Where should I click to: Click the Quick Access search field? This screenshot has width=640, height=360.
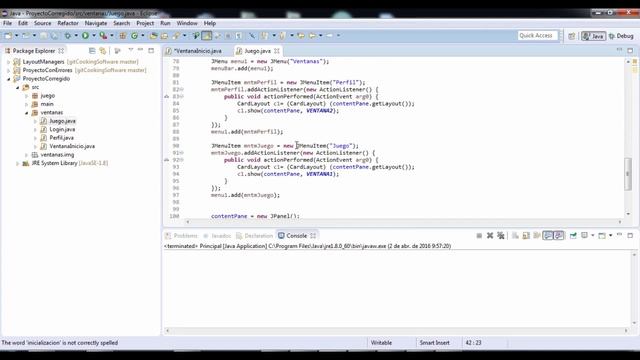pyautogui.click(x=538, y=36)
